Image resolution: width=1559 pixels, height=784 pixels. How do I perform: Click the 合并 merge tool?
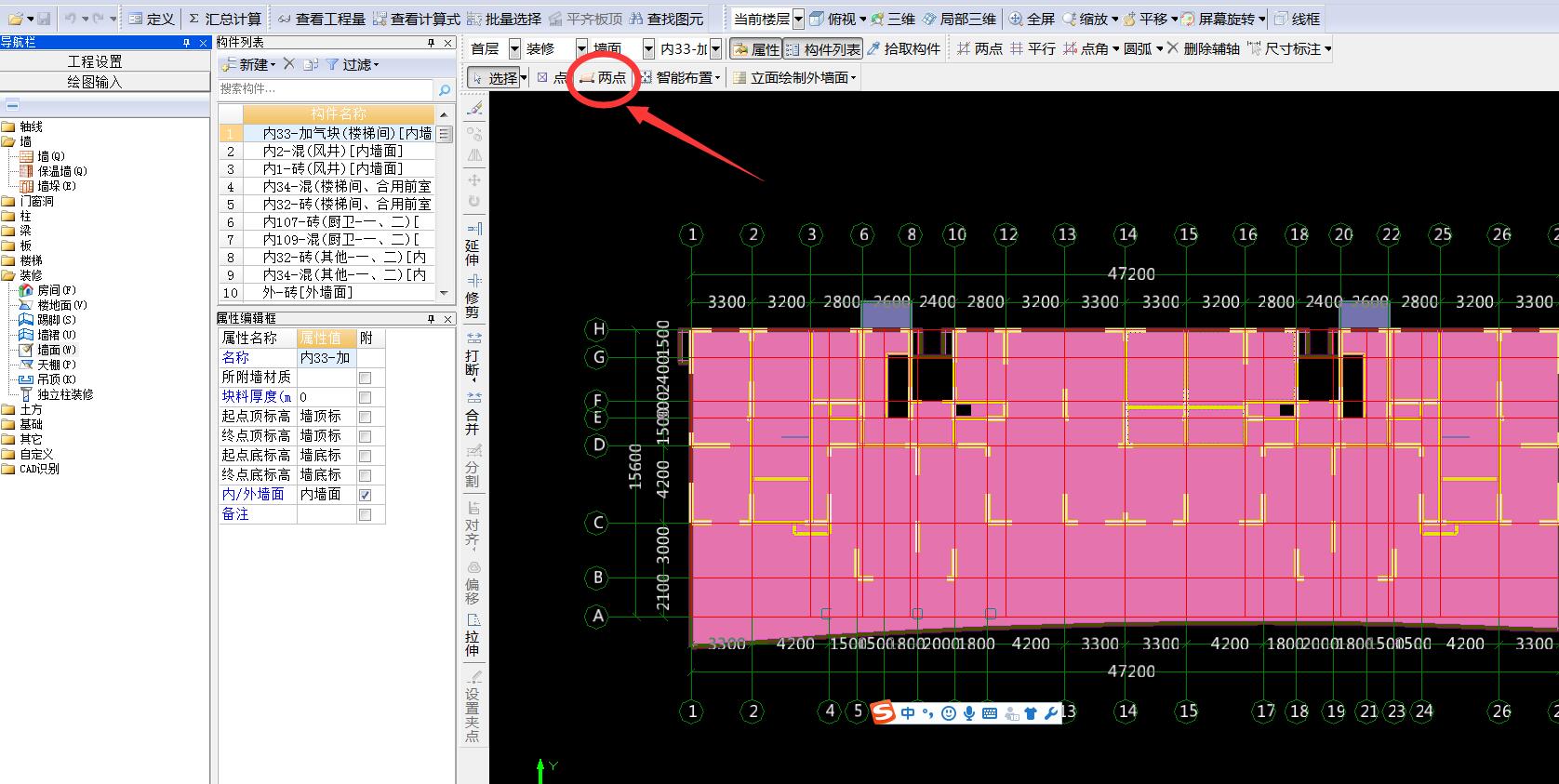point(473,413)
